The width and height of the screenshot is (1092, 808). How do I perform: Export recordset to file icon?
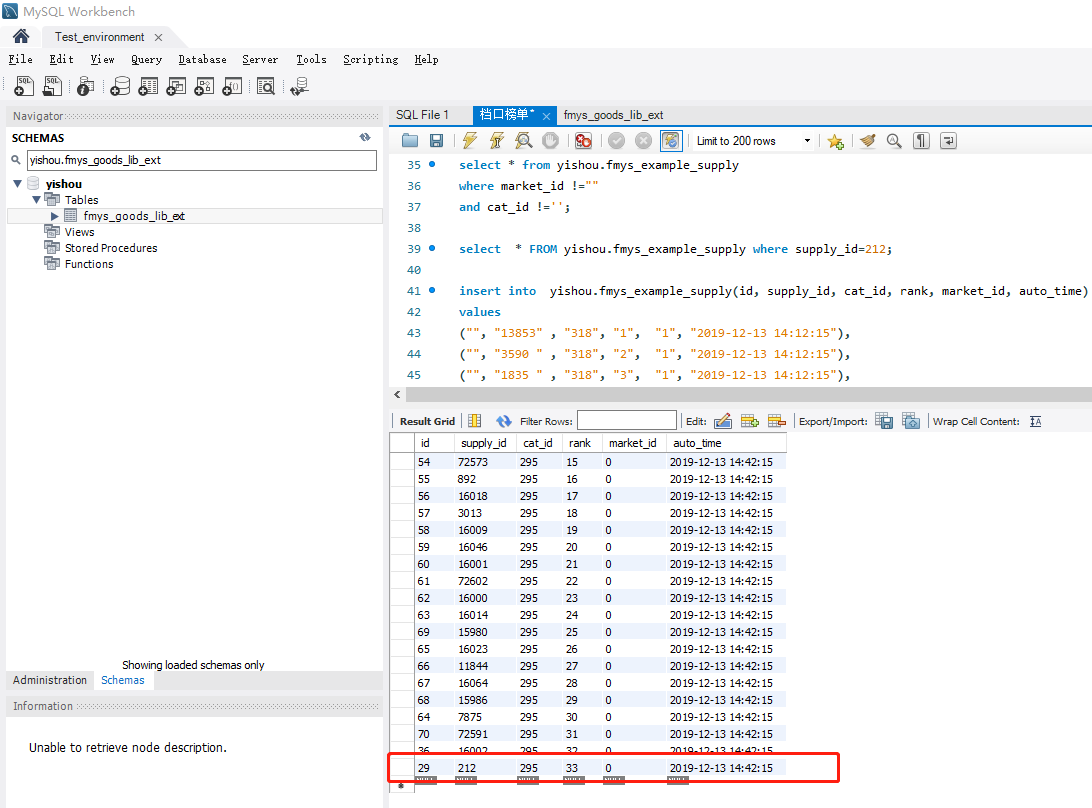(x=884, y=421)
